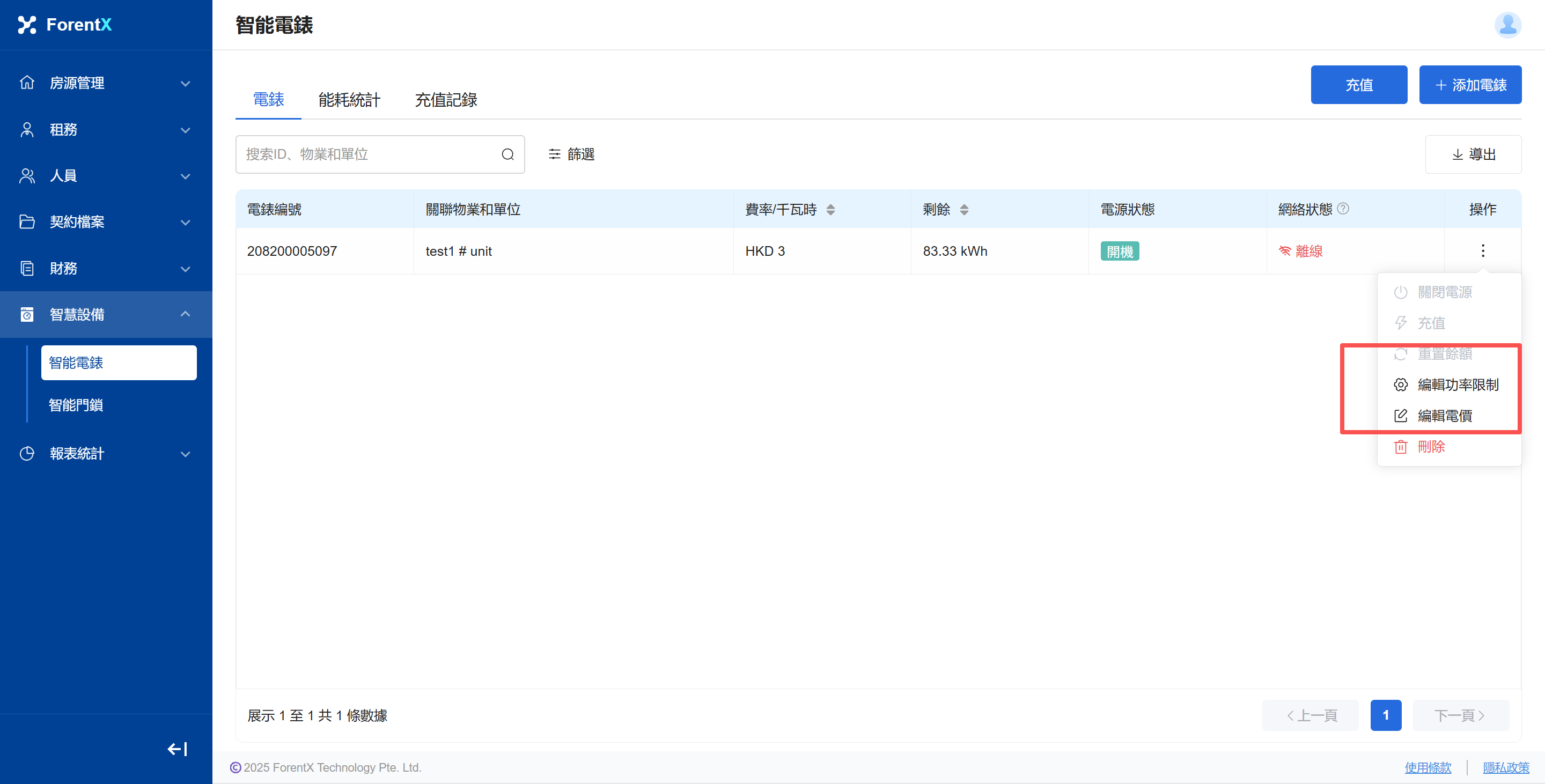Click the user avatar icon
Viewport: 1545px width, 784px height.
point(1507,25)
